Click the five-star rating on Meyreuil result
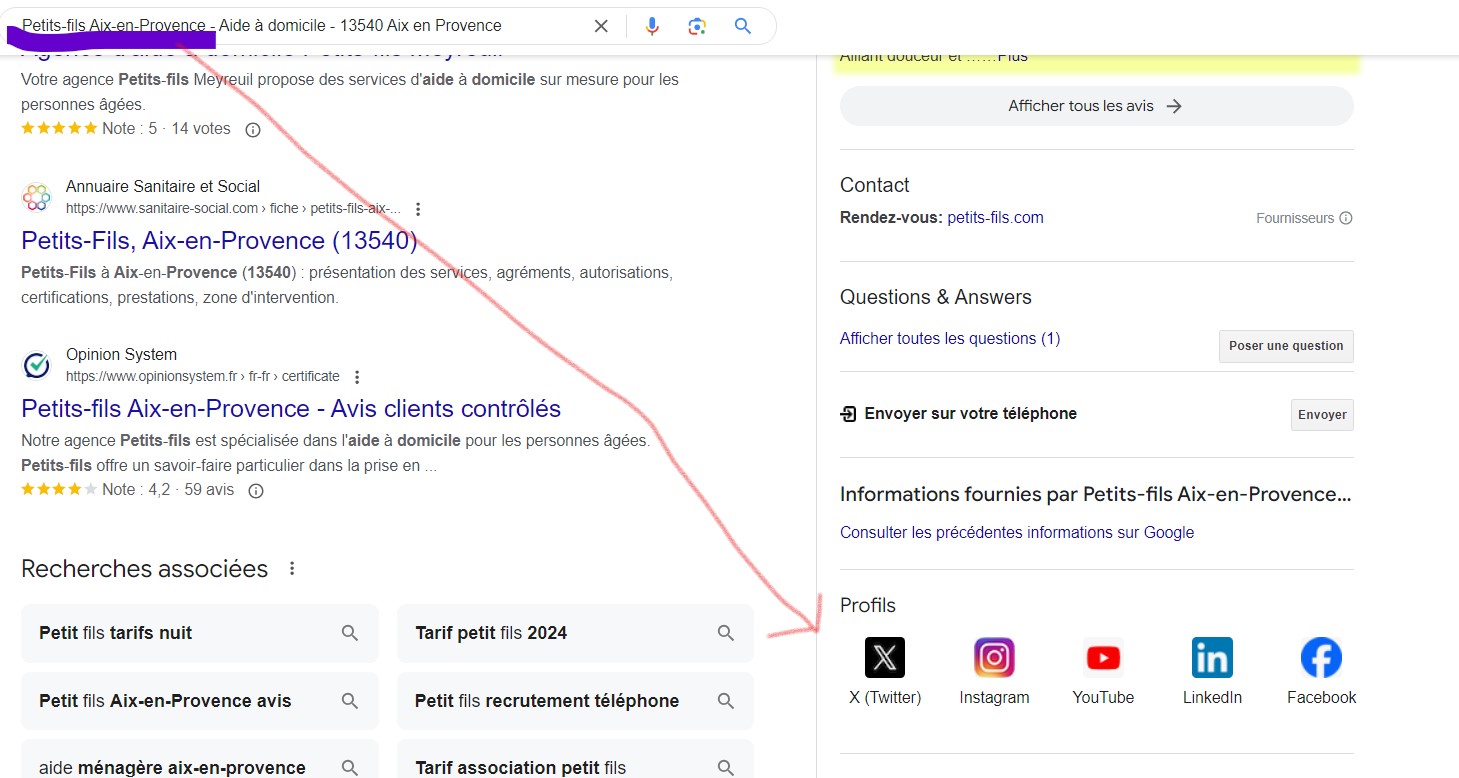 [x=59, y=129]
